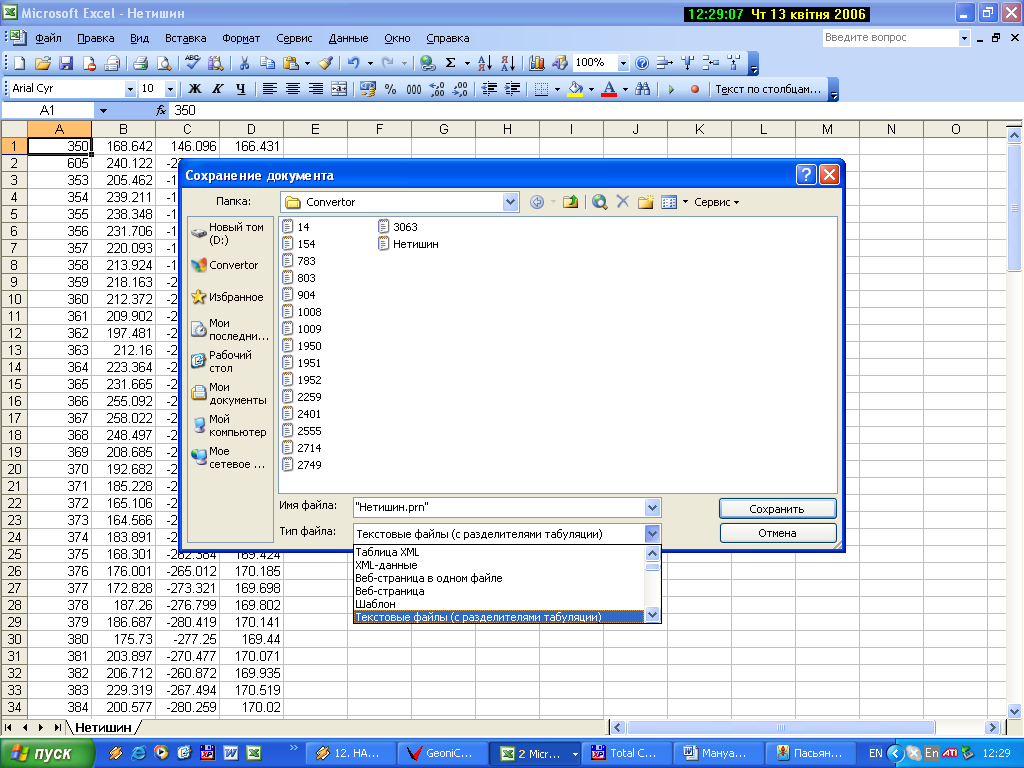Open the Views dropdown arrow in dialog
The height and width of the screenshot is (768, 1024).
pyautogui.click(x=685, y=202)
